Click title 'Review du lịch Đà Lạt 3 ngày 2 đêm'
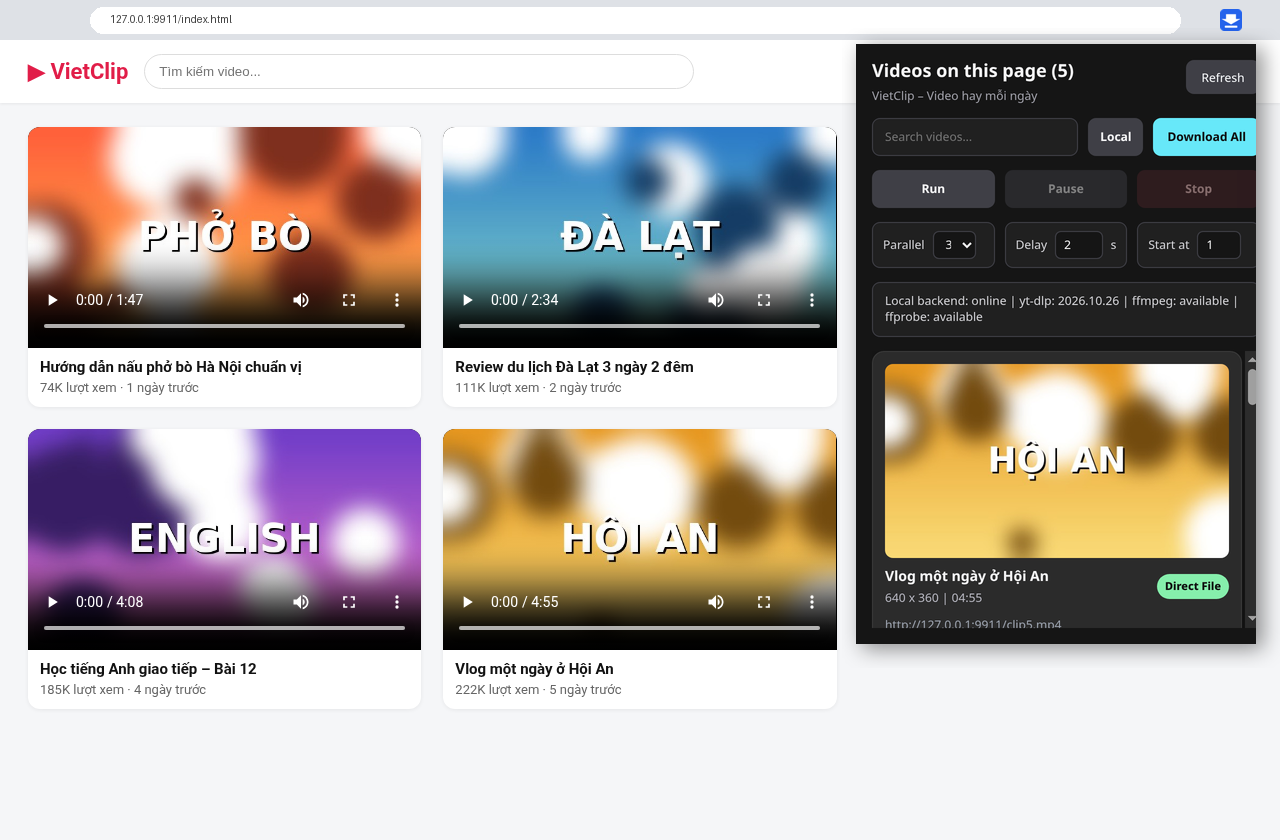This screenshot has height=840, width=1280. coord(574,367)
